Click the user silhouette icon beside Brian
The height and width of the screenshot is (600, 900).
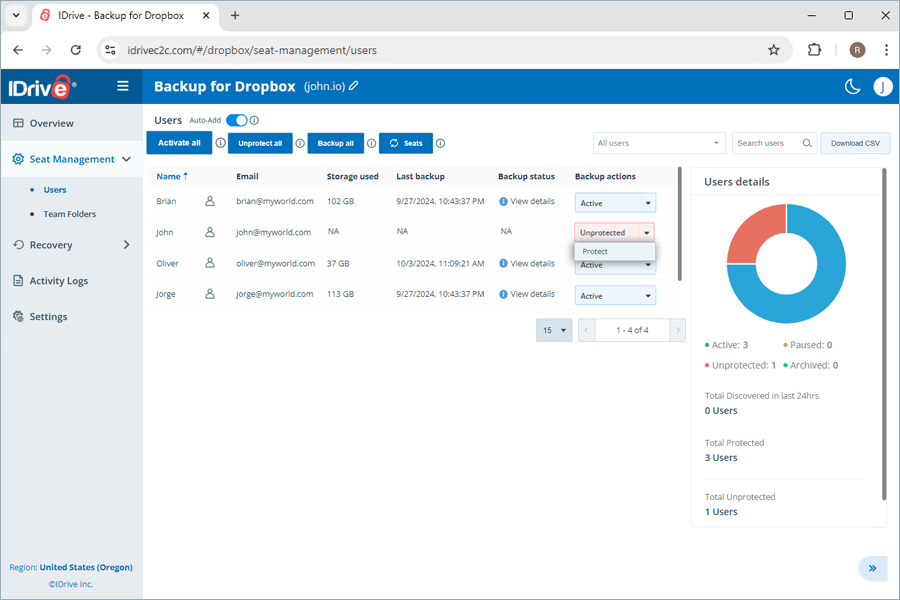(x=208, y=200)
